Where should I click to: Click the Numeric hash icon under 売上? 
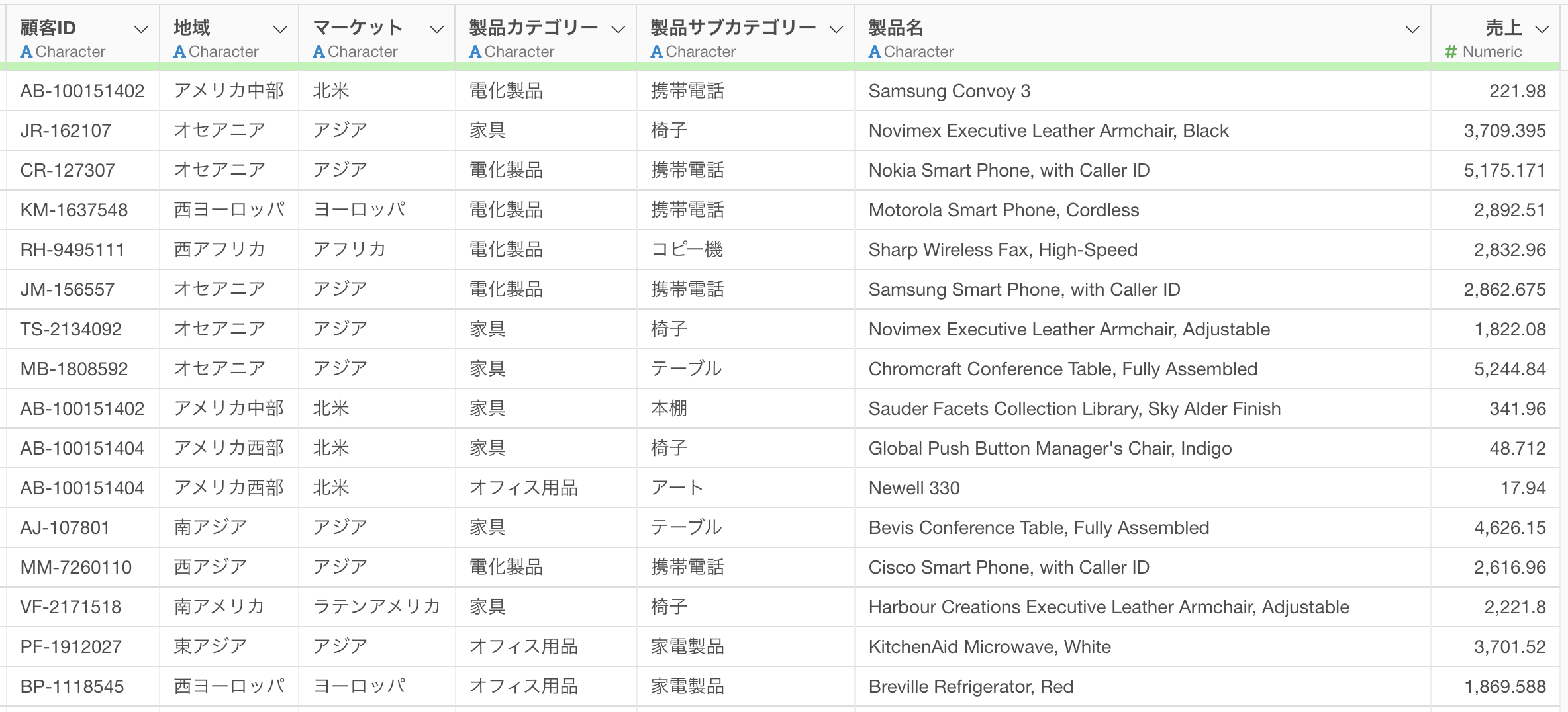[x=1451, y=52]
